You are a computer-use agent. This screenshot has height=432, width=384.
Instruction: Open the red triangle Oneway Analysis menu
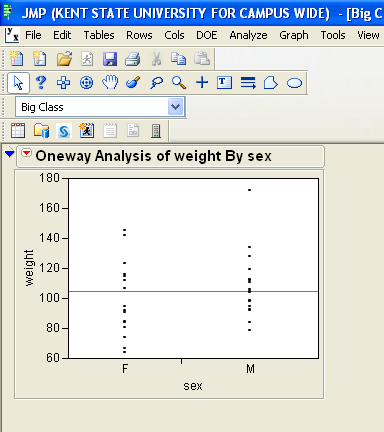click(x=26, y=153)
